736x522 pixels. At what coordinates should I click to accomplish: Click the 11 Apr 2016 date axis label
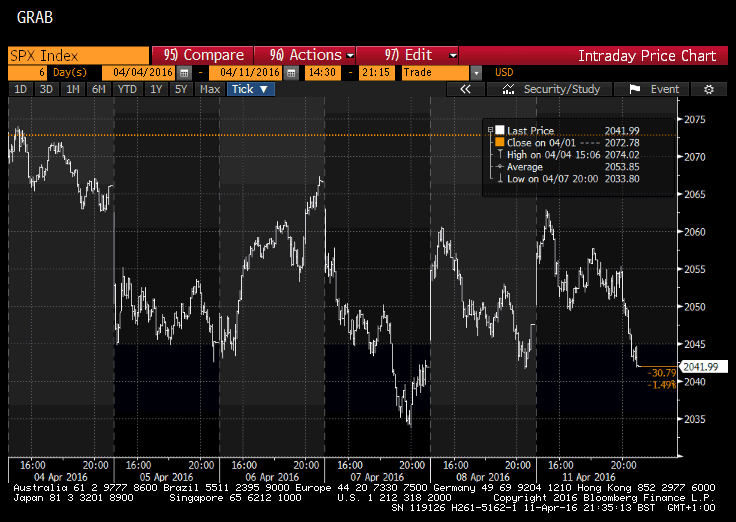pos(589,477)
